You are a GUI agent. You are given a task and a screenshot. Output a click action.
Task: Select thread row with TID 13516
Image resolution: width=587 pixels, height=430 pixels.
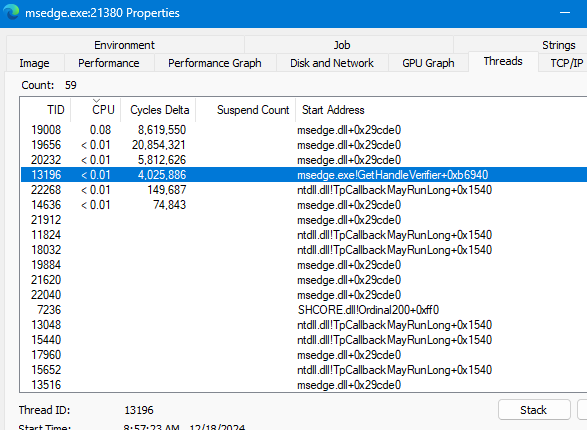click(x=304, y=384)
